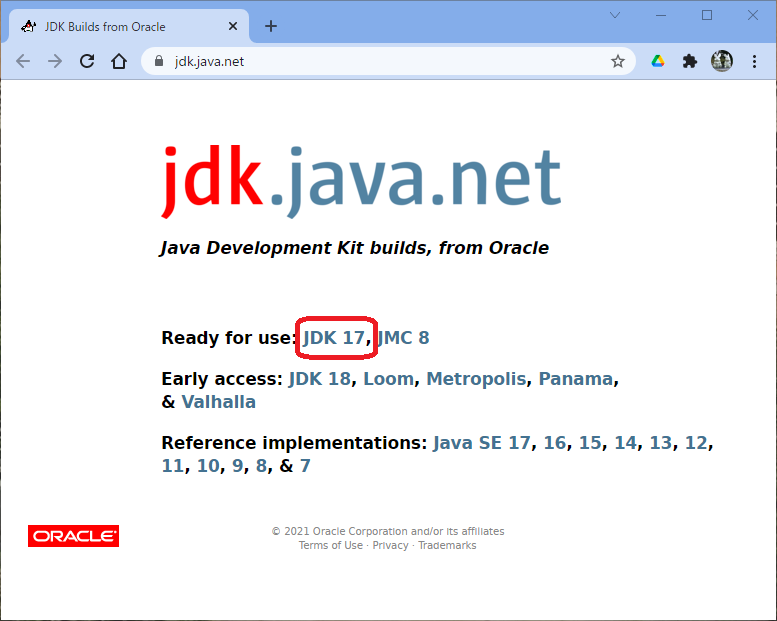Open Chrome's three-dot menu
Viewport: 777px width, 621px height.
(753, 61)
